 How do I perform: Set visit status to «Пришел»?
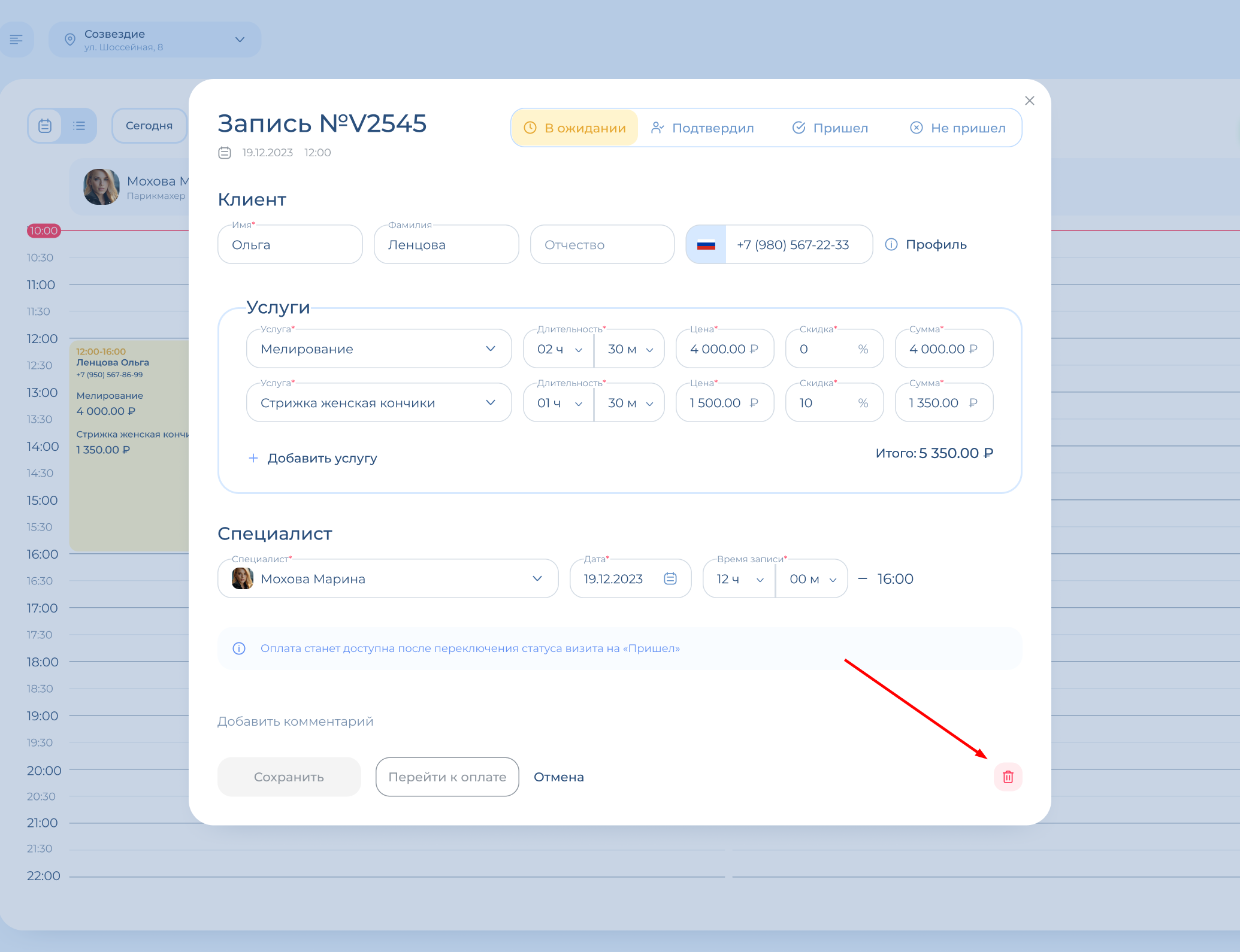click(x=830, y=128)
